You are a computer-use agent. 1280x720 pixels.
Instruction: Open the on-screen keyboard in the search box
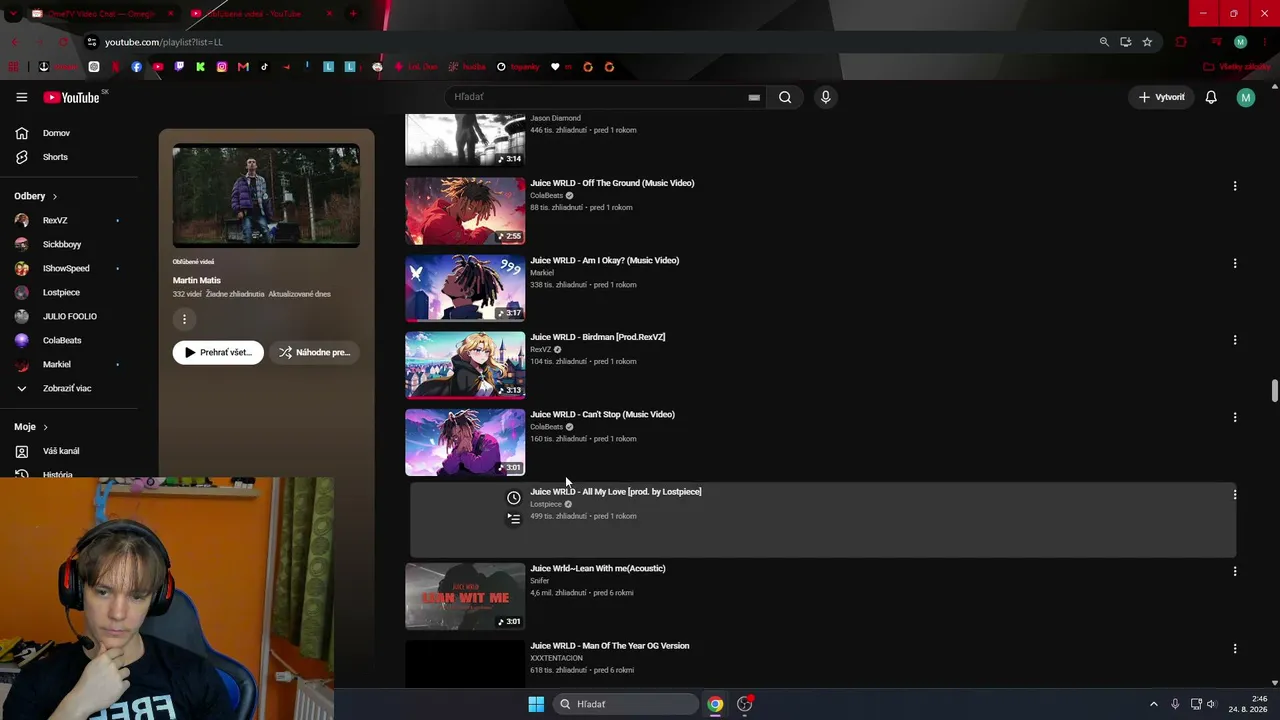(x=754, y=97)
